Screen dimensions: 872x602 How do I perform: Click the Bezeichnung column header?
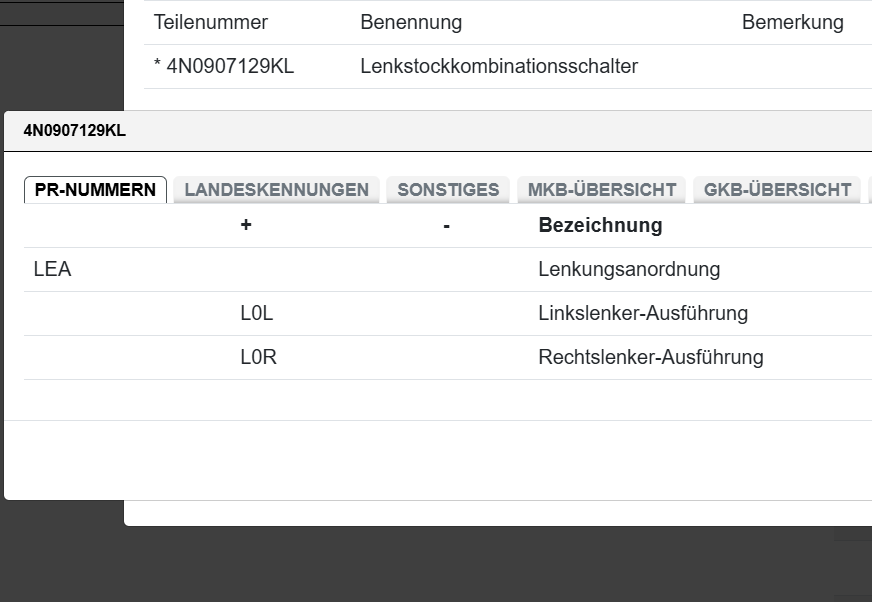click(x=600, y=226)
